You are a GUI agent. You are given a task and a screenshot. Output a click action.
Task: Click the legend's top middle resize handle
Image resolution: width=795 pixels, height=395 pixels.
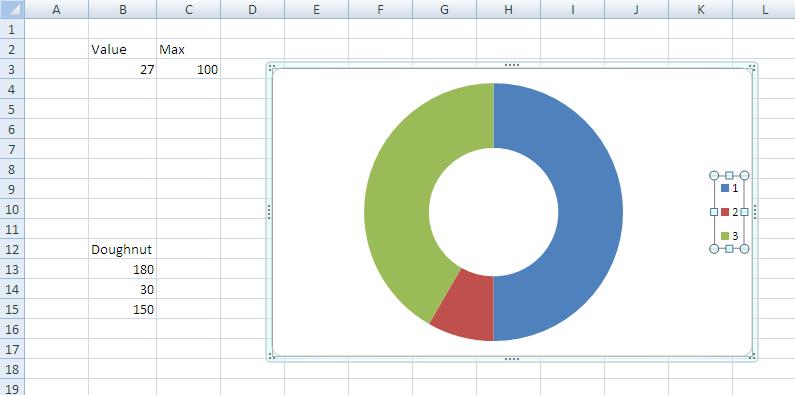coord(729,175)
